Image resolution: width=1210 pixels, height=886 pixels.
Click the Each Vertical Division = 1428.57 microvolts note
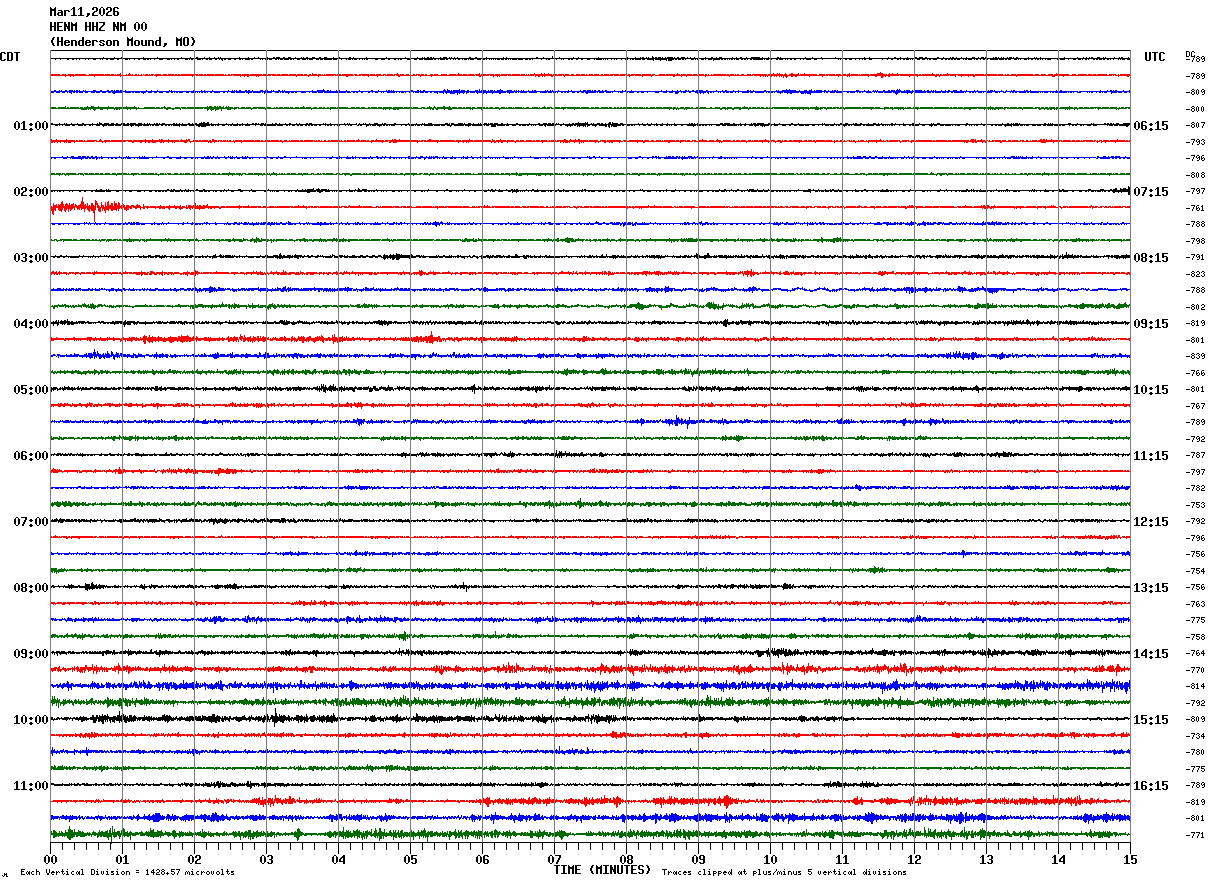pos(127,873)
